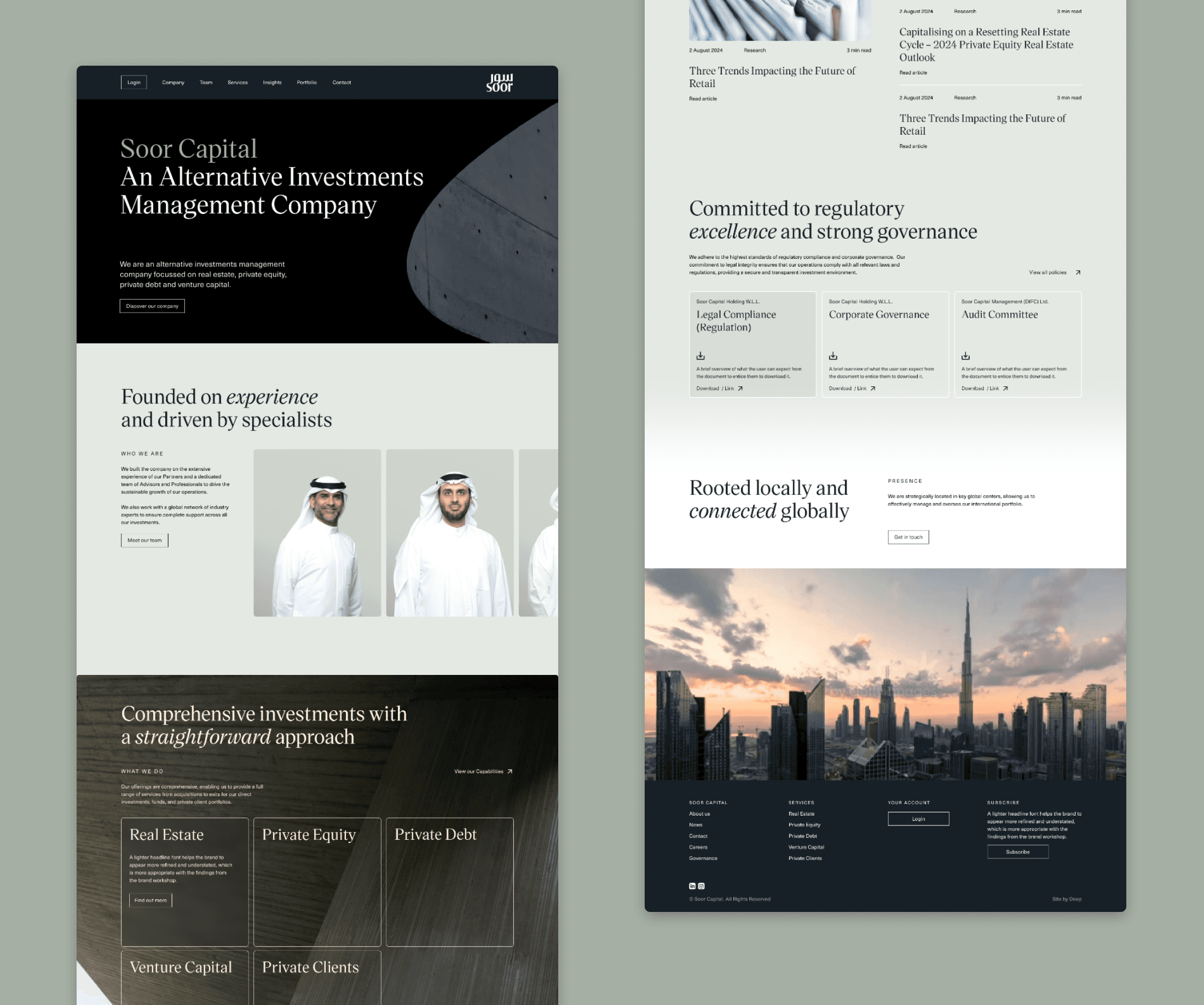Click the arrow next to View all policies
The image size is (1204, 1005).
[1078, 272]
